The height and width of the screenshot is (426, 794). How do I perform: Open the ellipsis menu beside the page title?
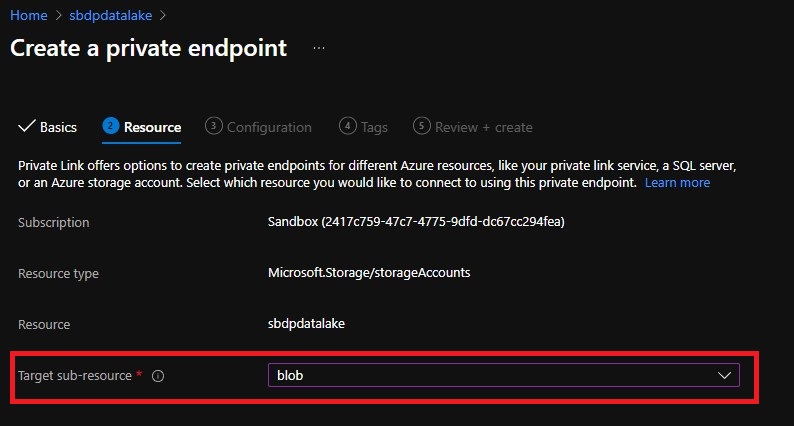[319, 48]
